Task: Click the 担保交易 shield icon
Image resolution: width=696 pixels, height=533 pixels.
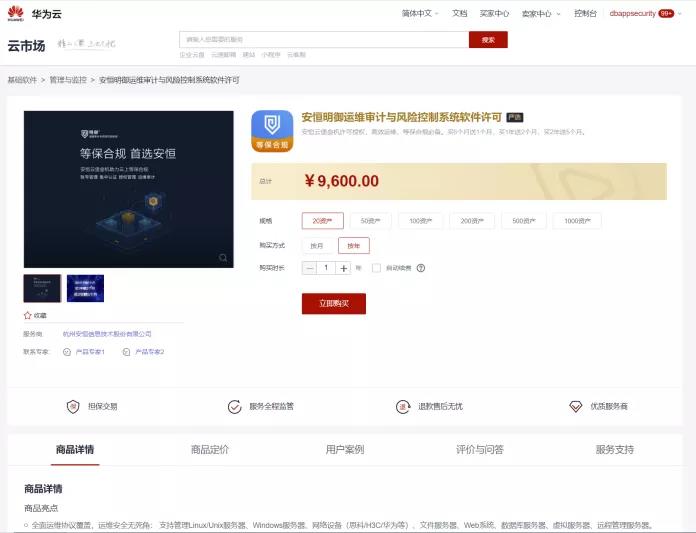Action: [73, 407]
